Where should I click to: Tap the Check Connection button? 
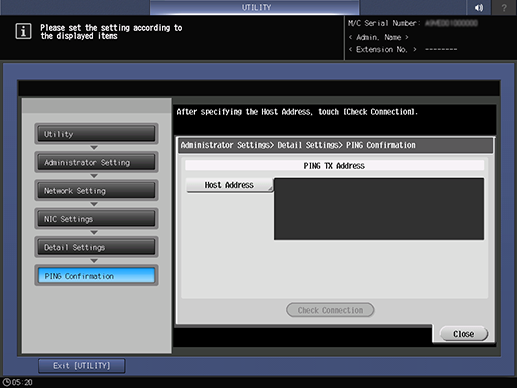click(330, 310)
